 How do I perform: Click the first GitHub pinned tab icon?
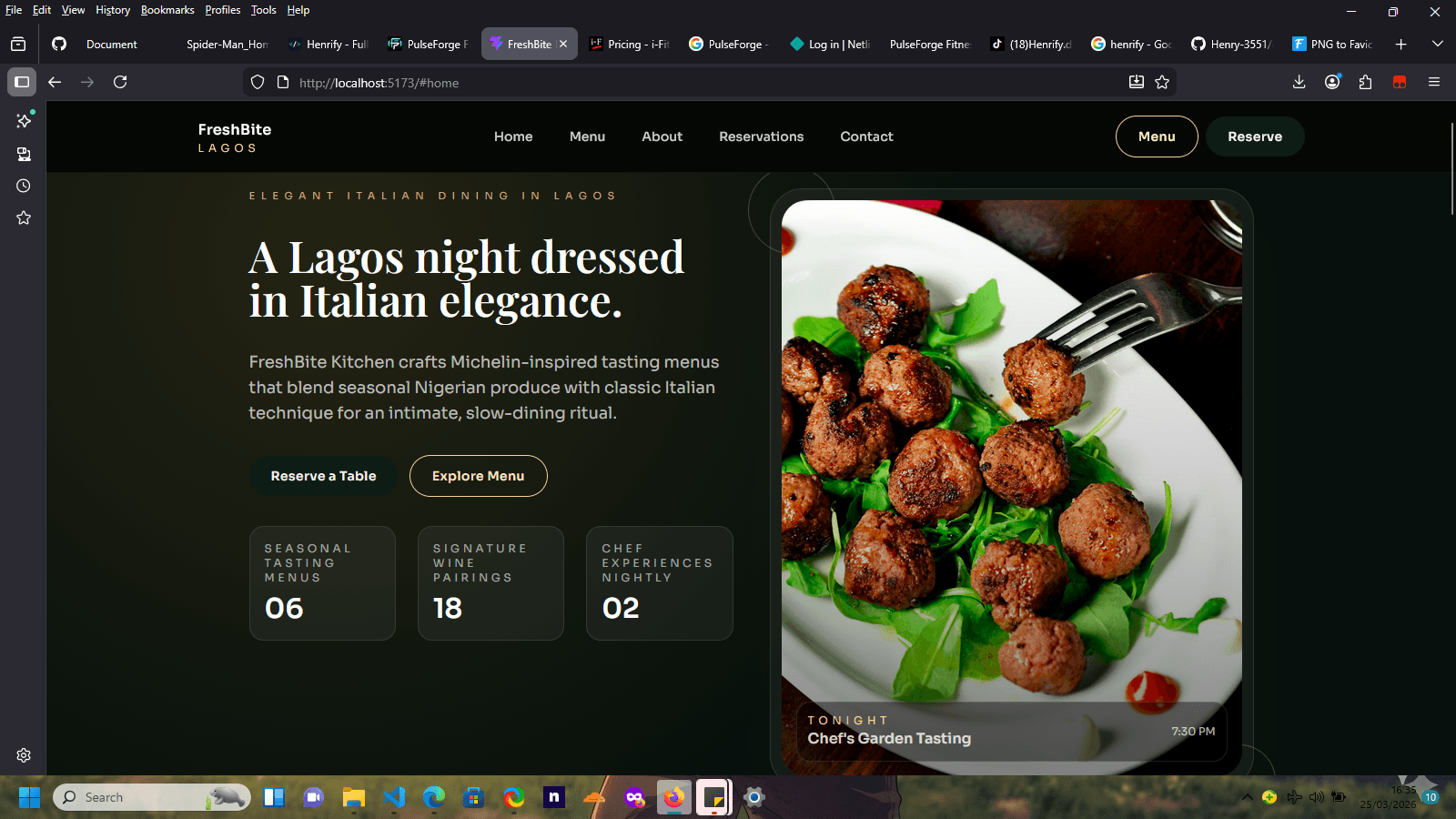(59, 44)
